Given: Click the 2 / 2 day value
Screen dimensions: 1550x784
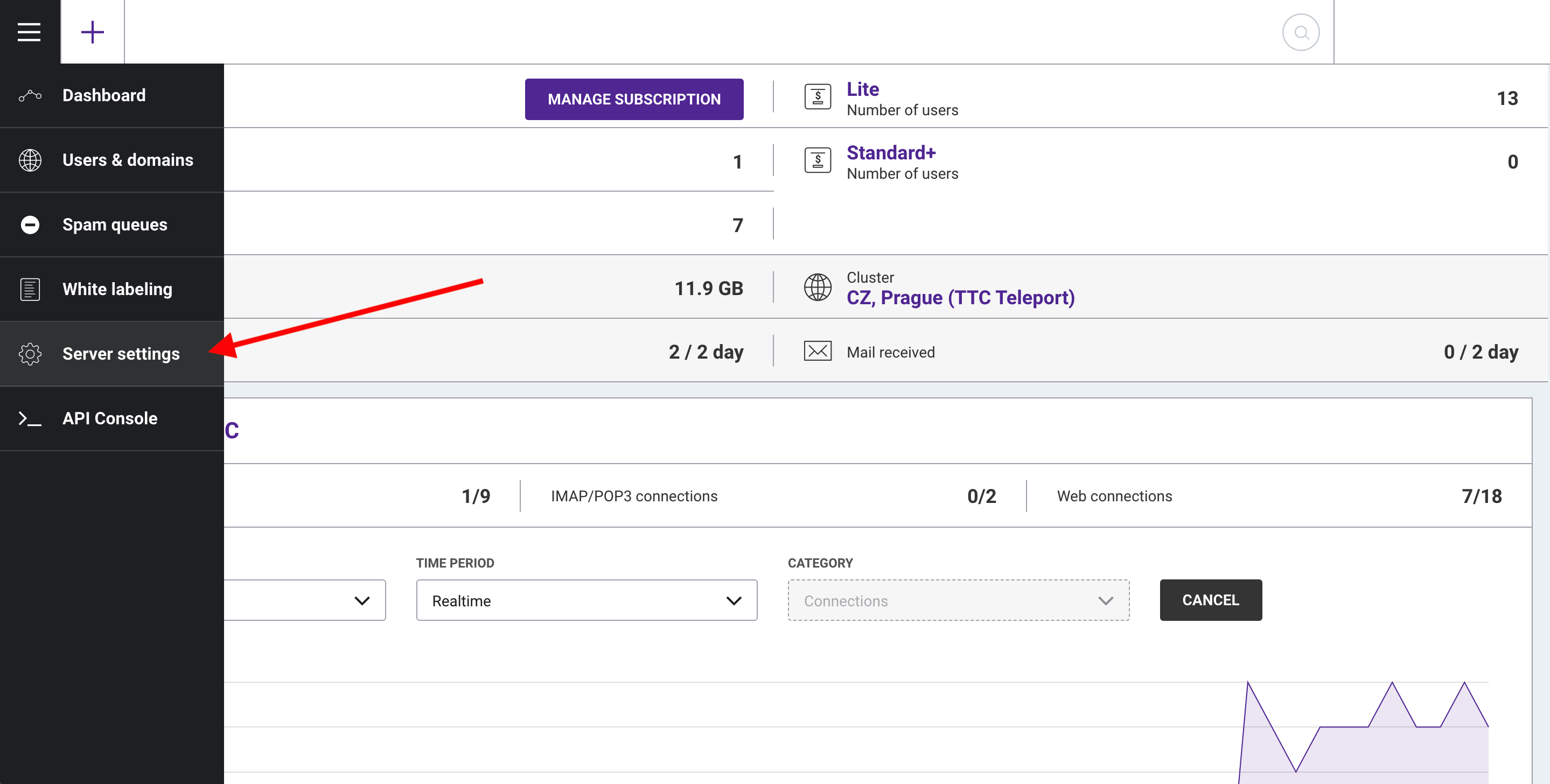Looking at the screenshot, I should tap(706, 352).
